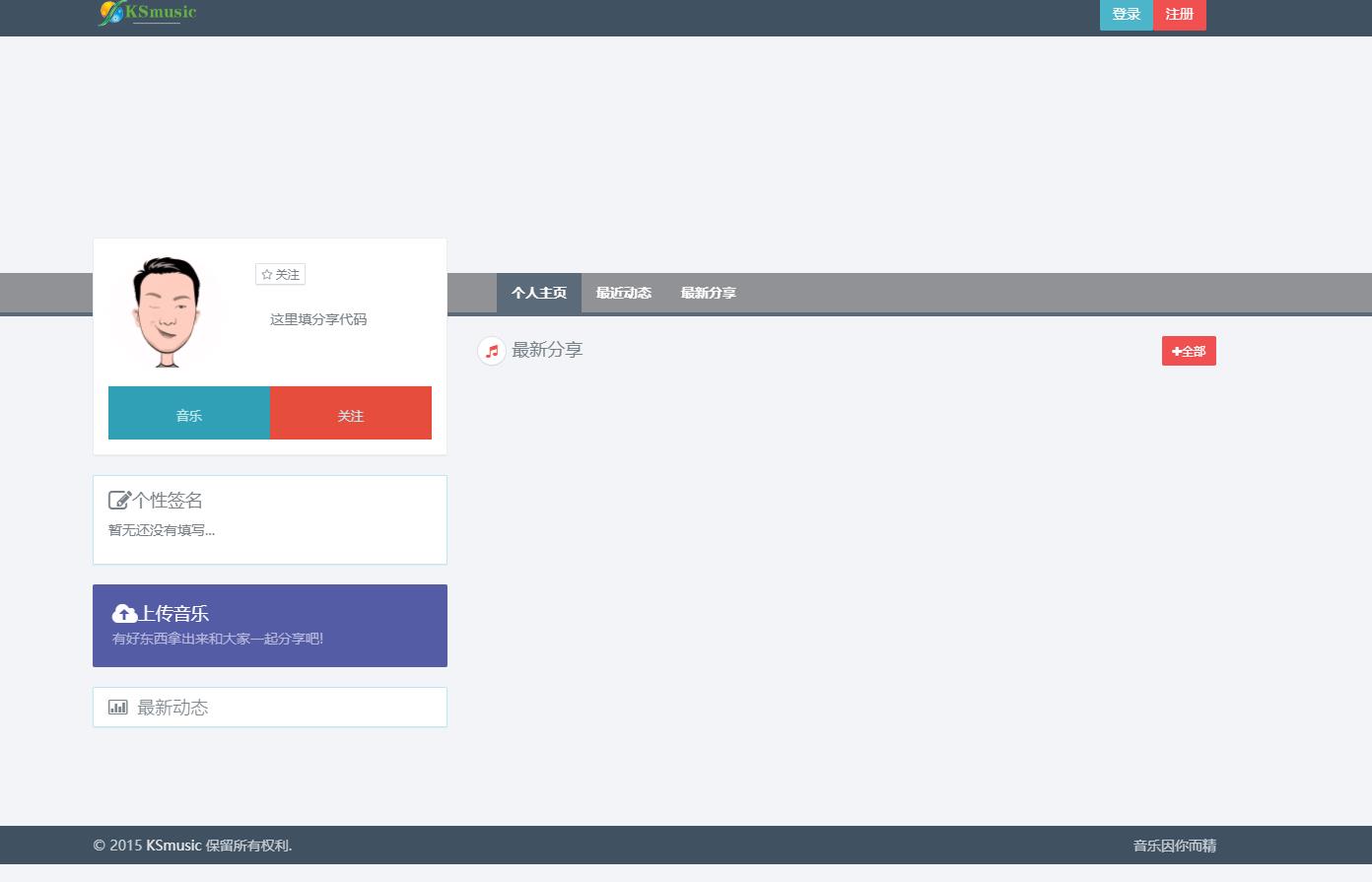Expand all shares with +全部 button

[x=1188, y=351]
